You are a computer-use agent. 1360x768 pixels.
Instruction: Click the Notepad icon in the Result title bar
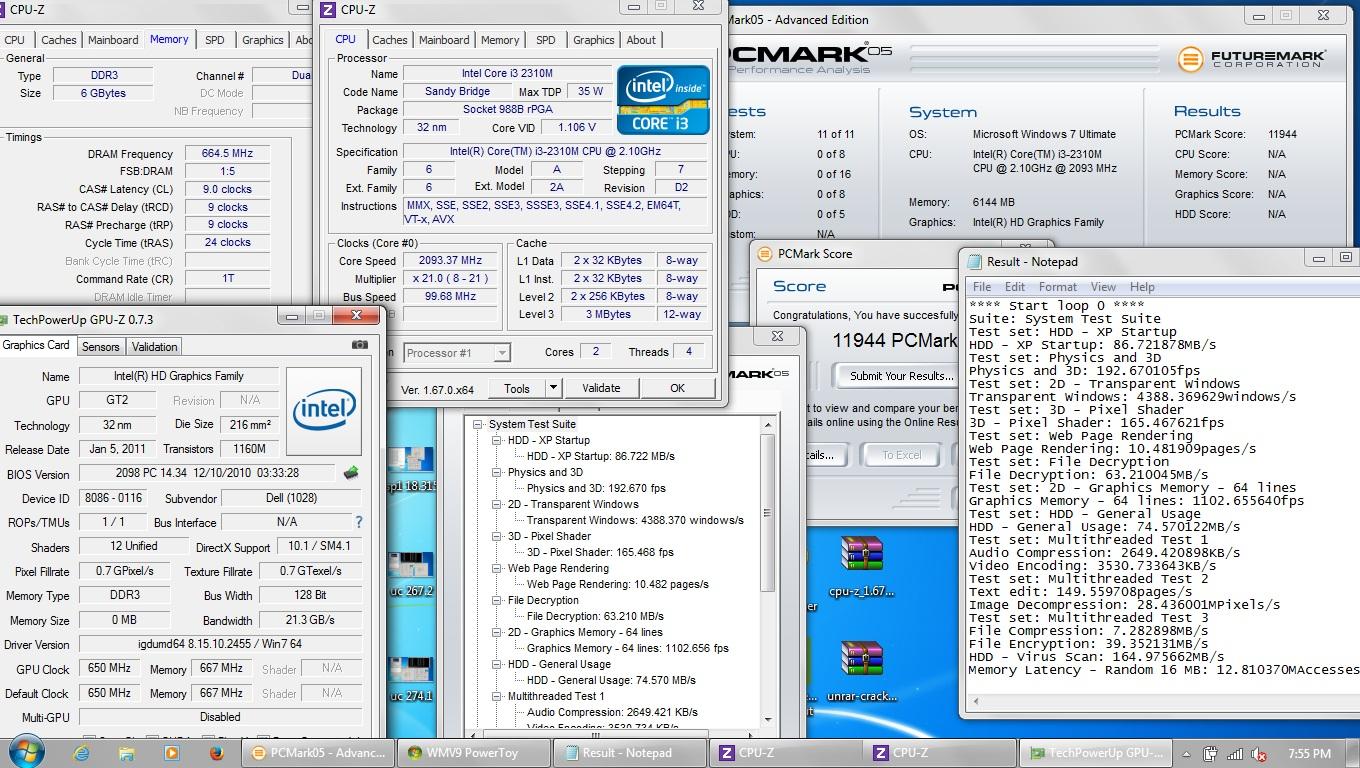coord(974,261)
